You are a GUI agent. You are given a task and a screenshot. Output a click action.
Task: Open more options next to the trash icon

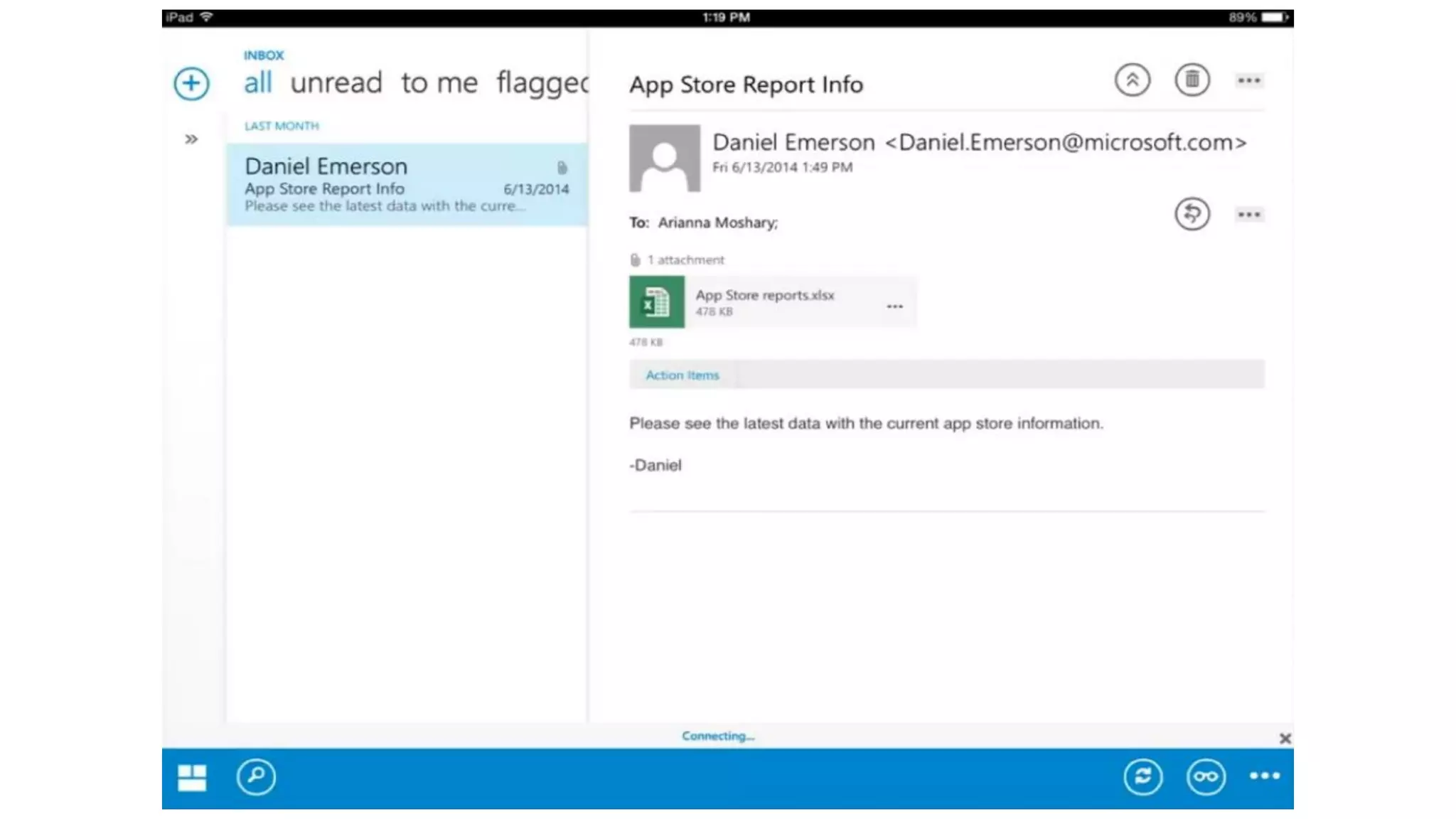[1248, 81]
